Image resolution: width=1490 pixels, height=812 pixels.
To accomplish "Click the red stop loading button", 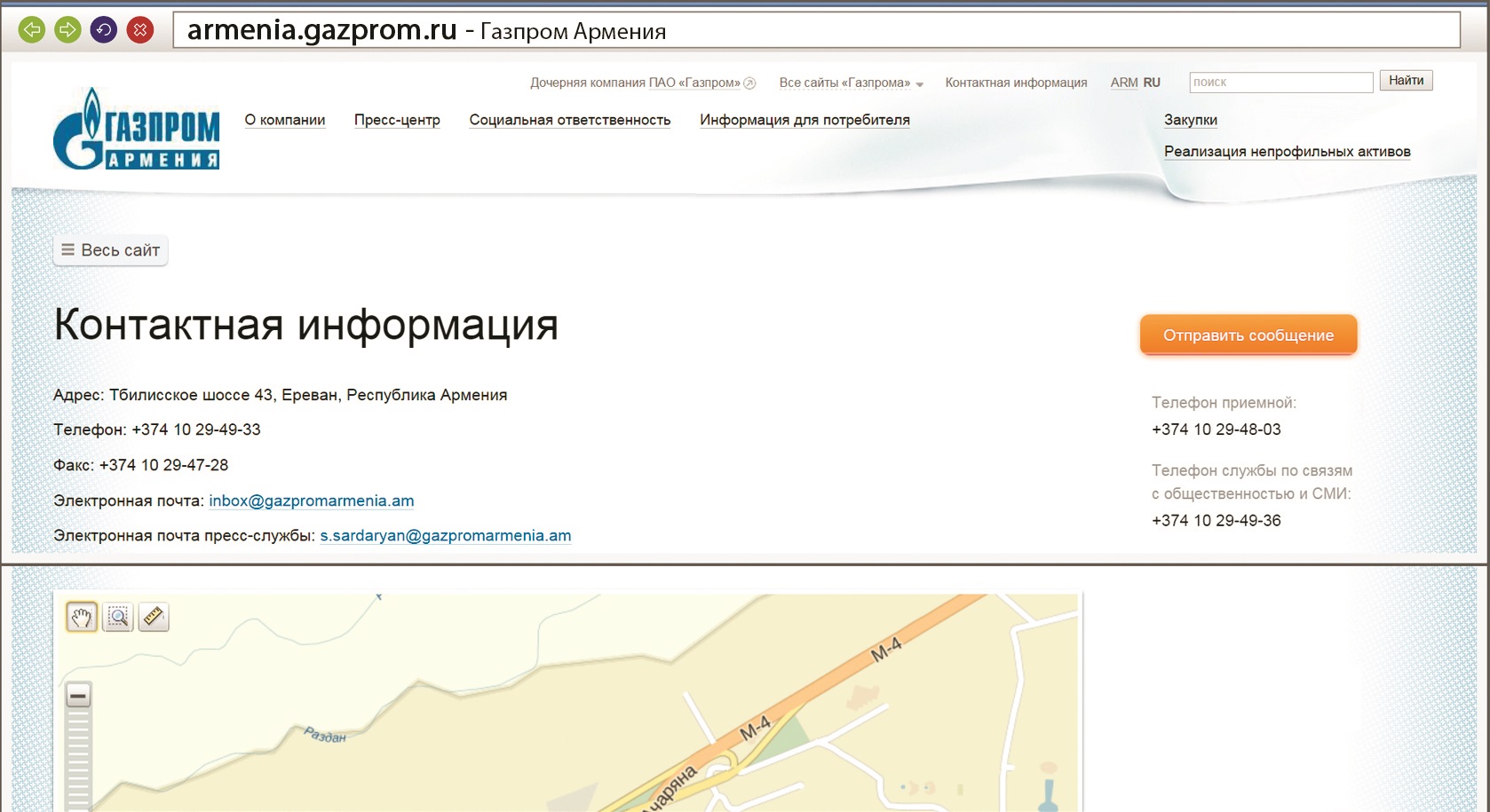I will [x=140, y=30].
